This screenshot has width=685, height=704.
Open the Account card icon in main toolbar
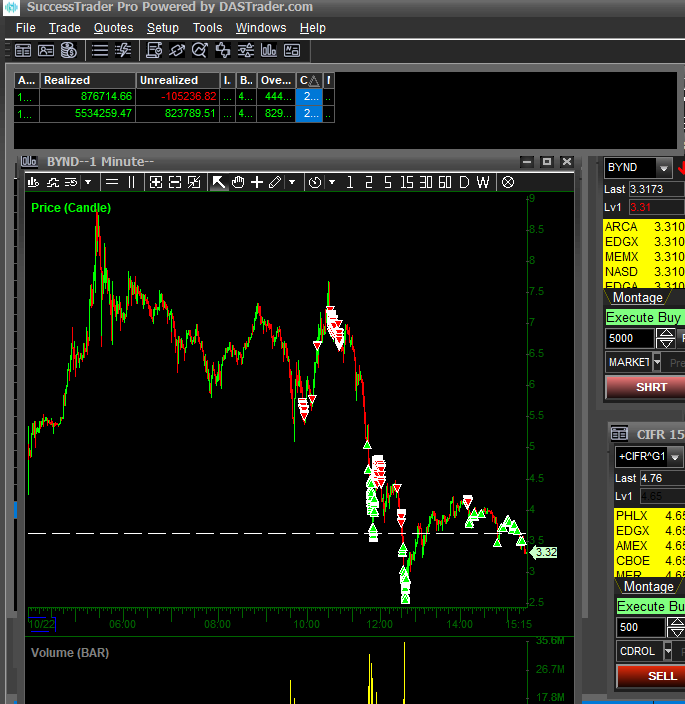pyautogui.click(x=46, y=51)
